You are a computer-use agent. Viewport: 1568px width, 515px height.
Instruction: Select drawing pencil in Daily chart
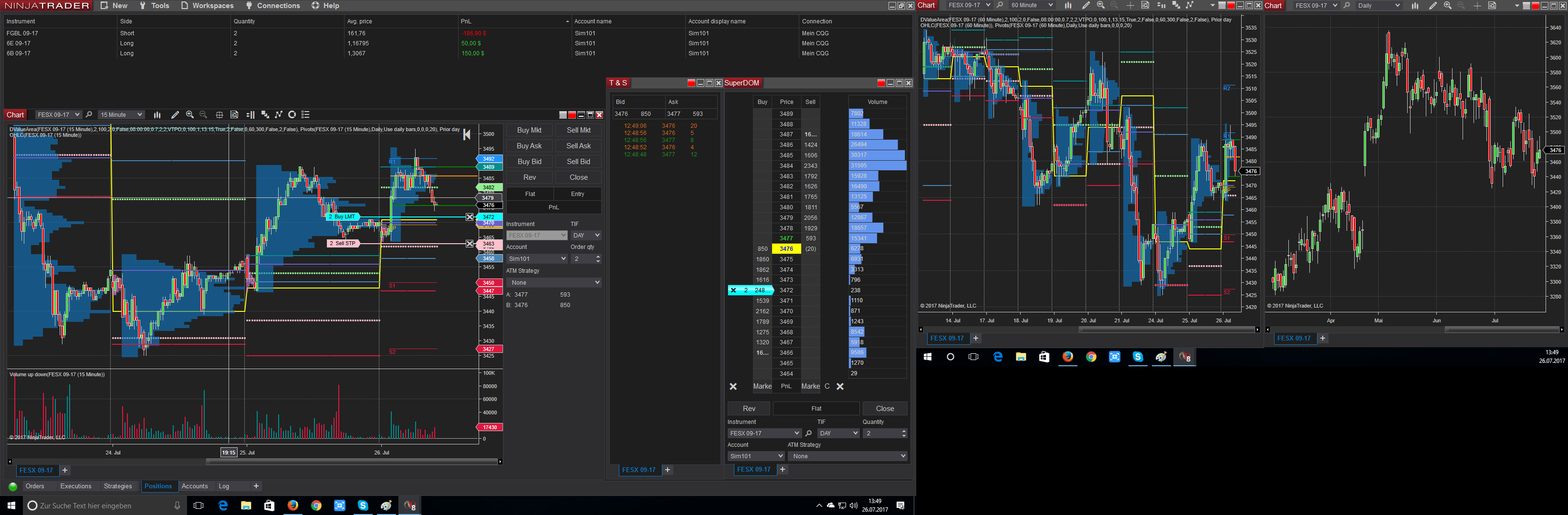click(x=1433, y=5)
